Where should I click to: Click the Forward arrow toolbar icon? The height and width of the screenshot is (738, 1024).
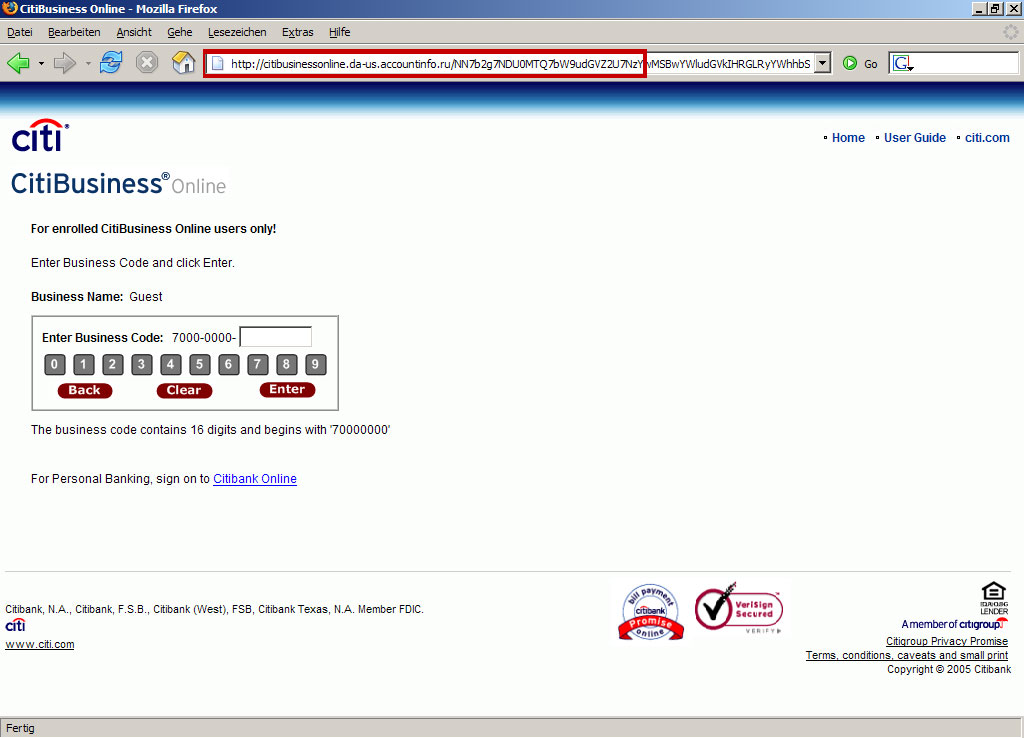[65, 63]
